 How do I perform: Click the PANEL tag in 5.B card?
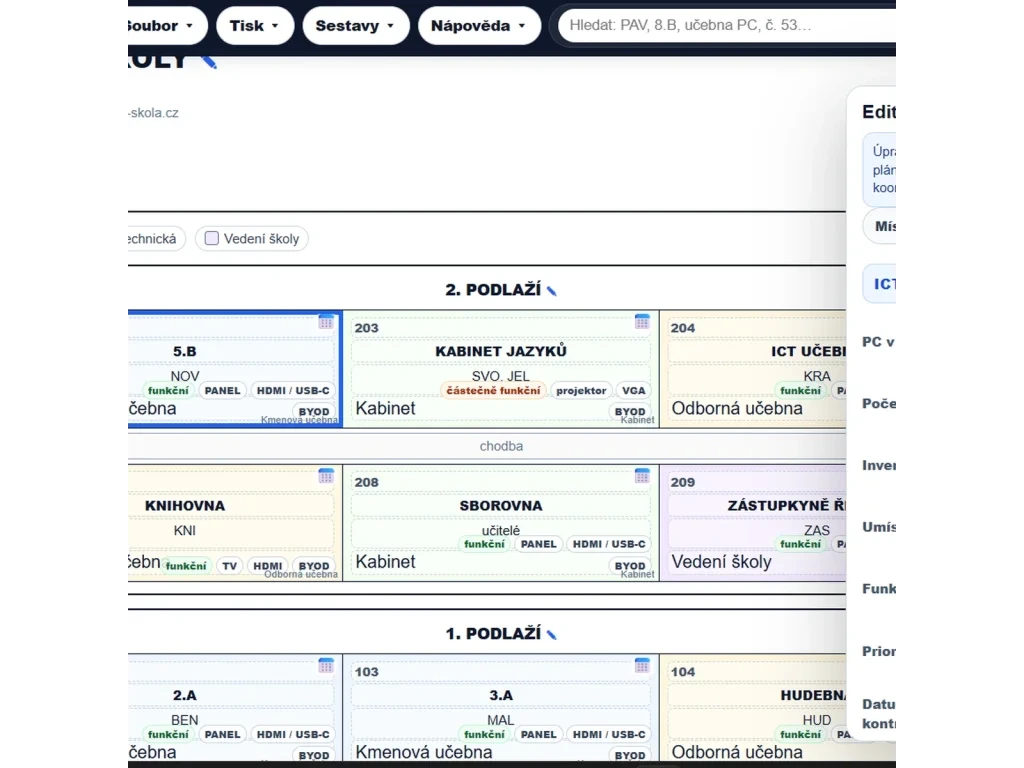click(x=222, y=391)
